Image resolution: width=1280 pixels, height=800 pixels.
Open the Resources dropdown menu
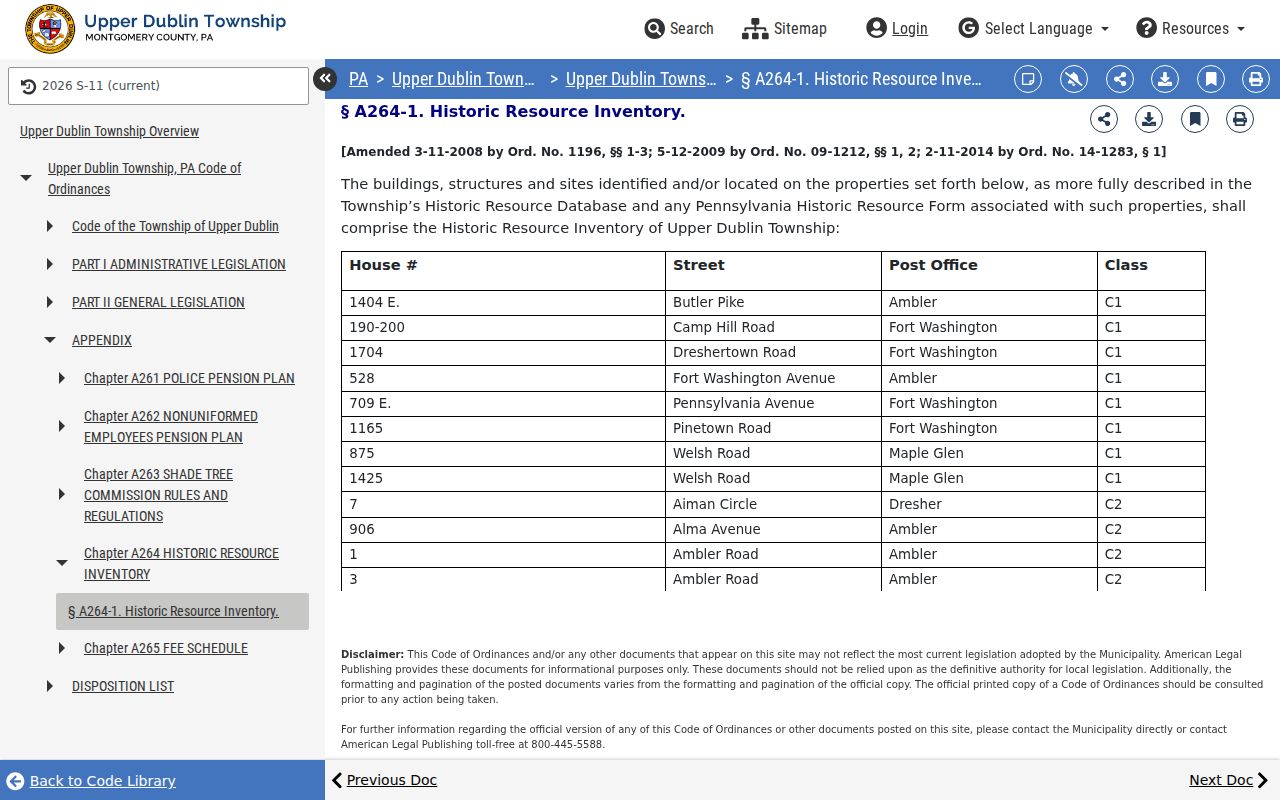coord(1190,28)
